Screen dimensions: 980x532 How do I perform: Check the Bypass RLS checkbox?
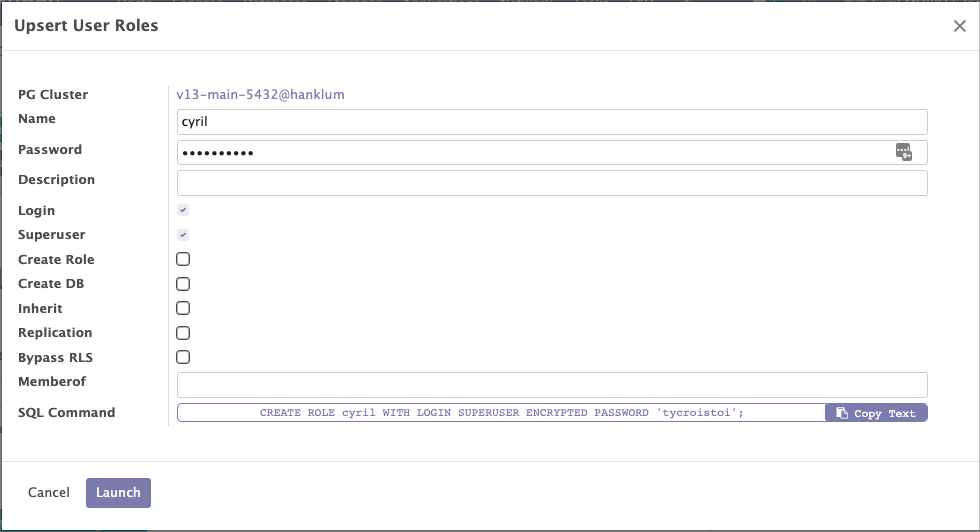[183, 357]
